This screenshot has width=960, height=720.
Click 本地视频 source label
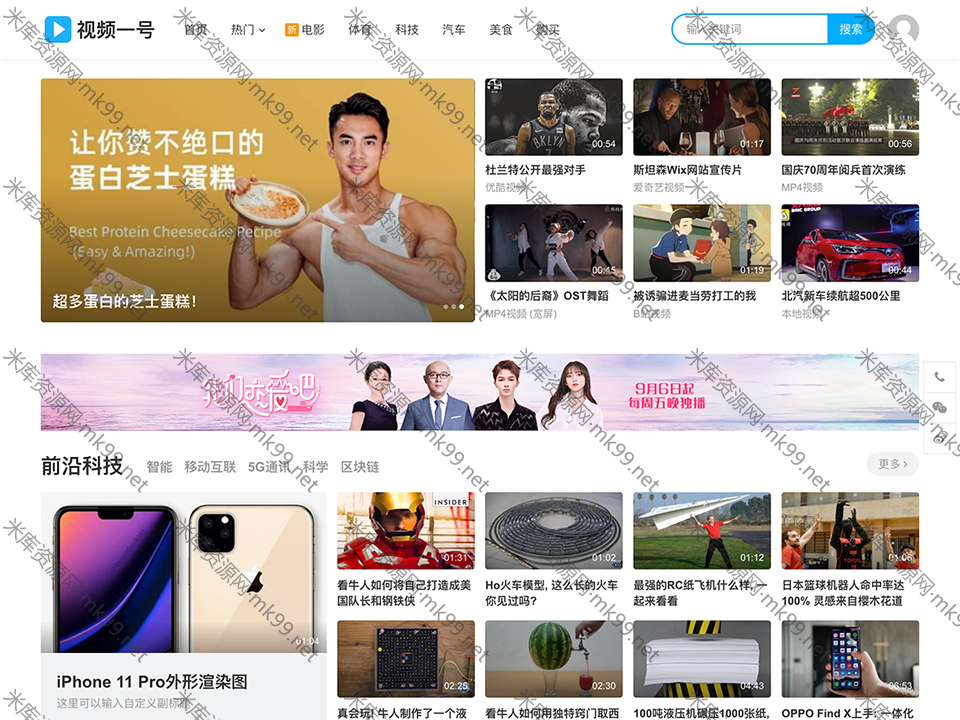pyautogui.click(x=804, y=313)
